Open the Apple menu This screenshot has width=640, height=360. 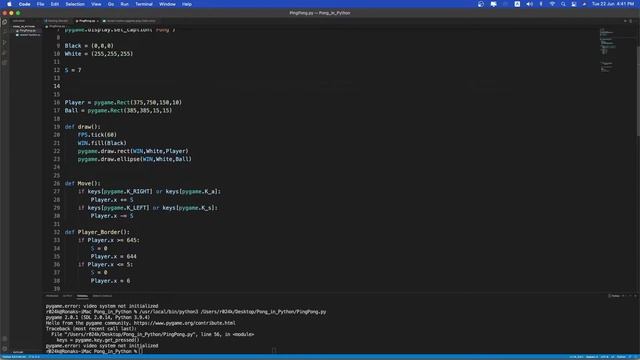pos(9,4)
